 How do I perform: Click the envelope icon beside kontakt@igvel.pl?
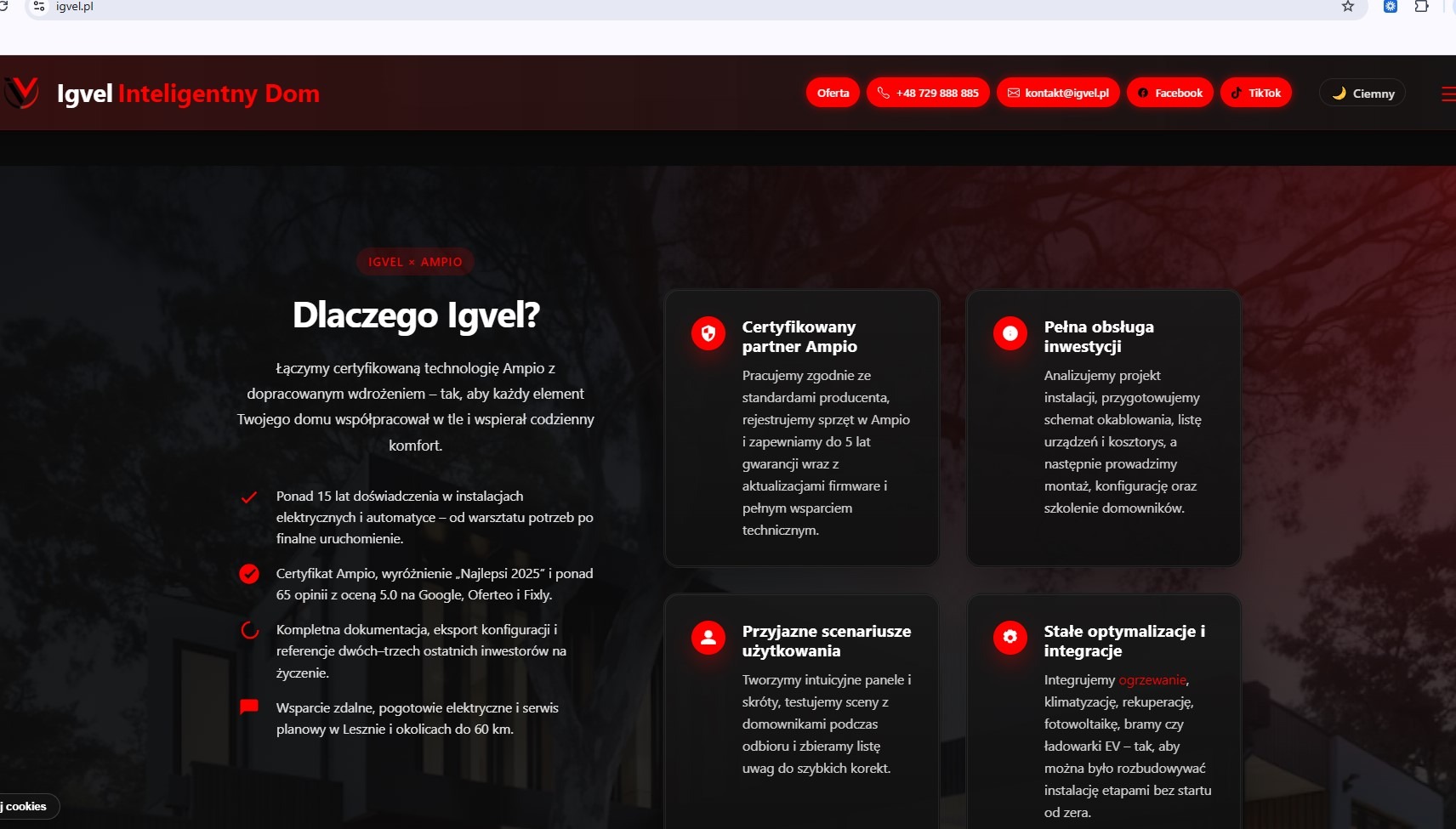(1013, 93)
